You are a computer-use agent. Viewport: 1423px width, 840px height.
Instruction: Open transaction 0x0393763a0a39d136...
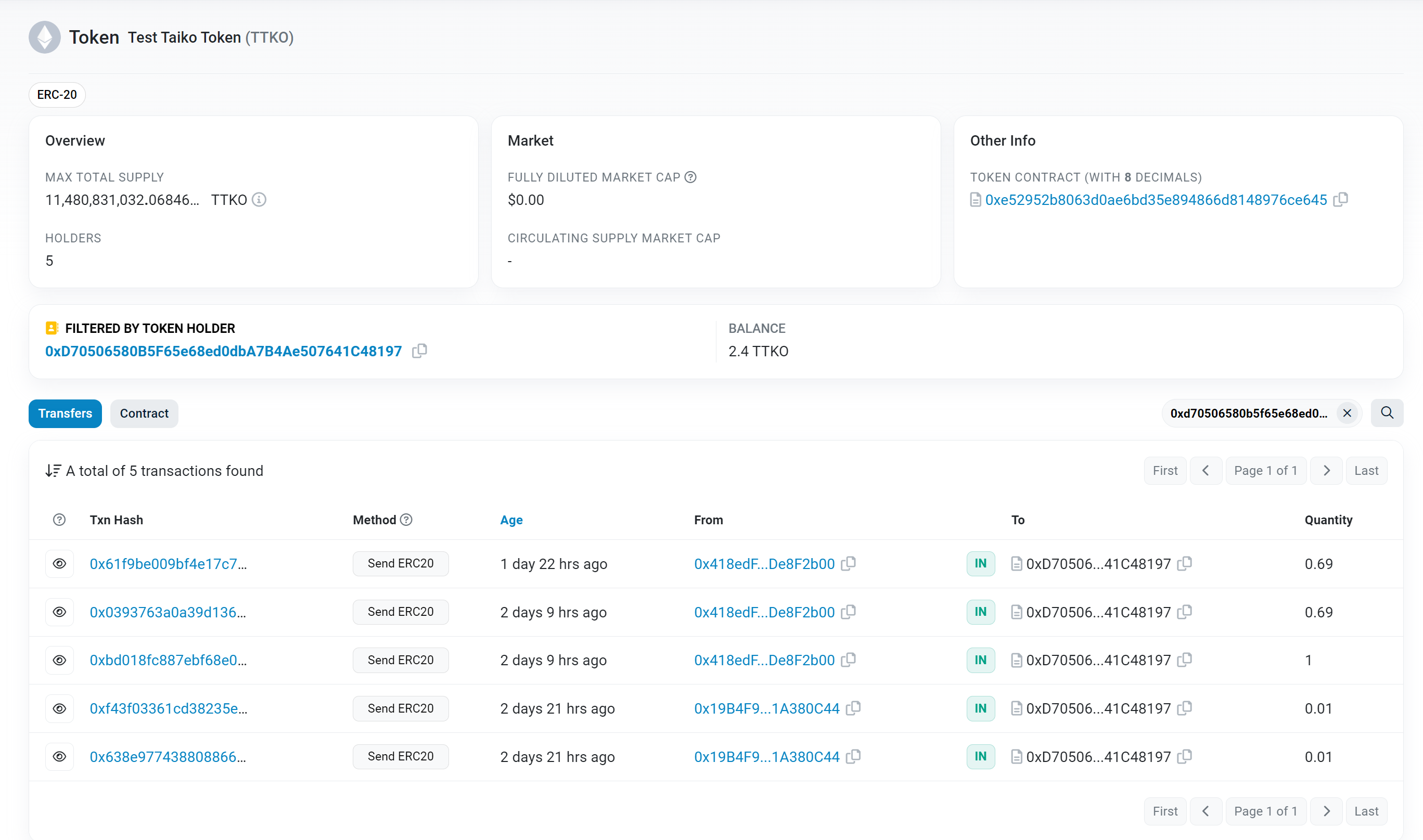(x=168, y=612)
